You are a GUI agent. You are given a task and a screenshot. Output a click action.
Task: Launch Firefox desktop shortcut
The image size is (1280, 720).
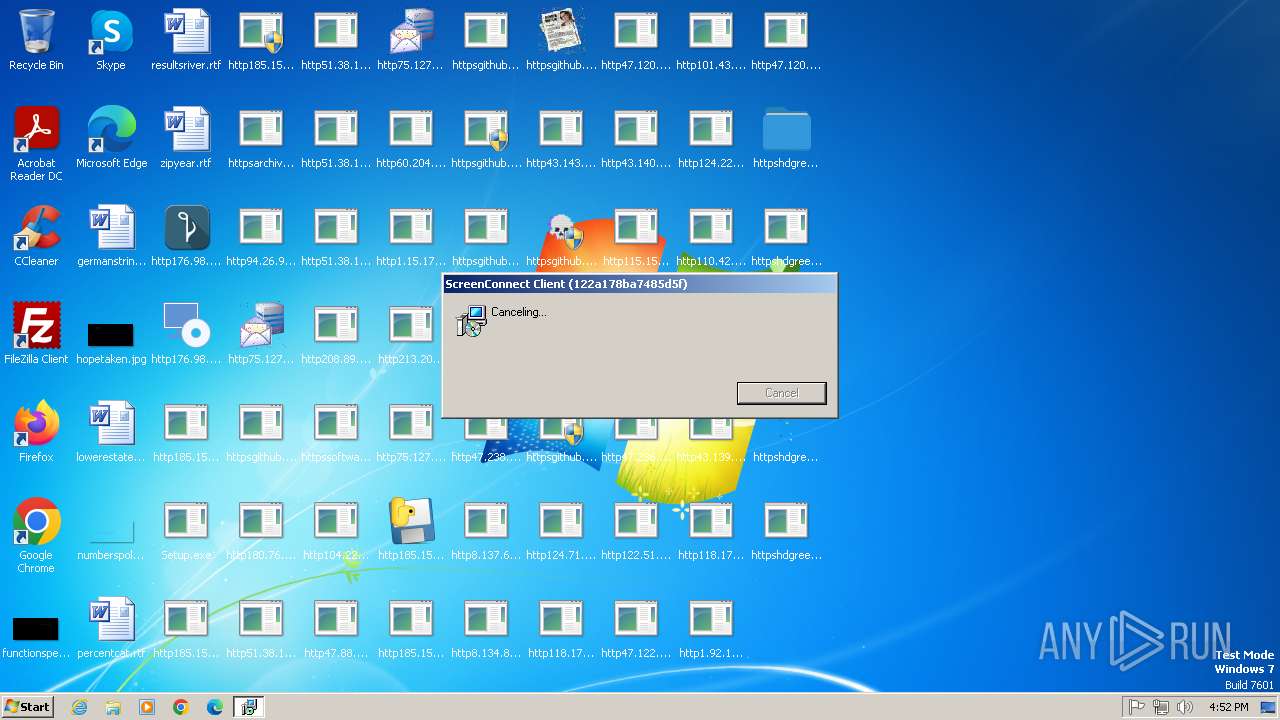click(36, 432)
